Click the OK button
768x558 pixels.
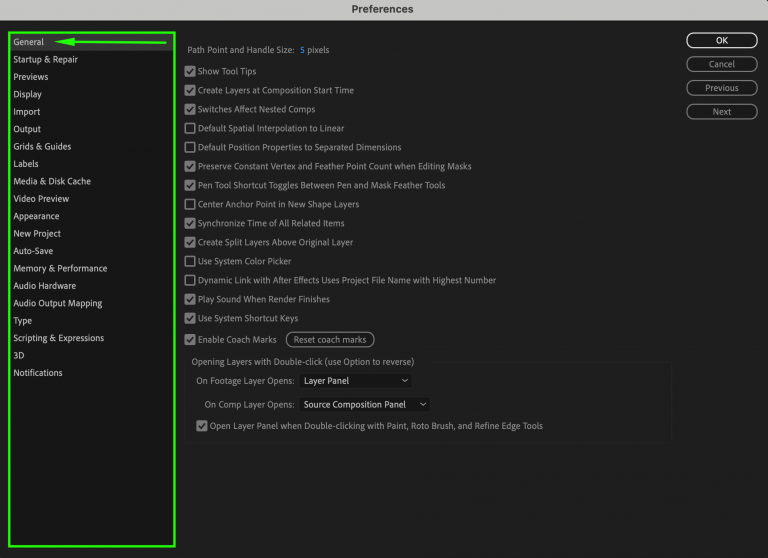721,41
